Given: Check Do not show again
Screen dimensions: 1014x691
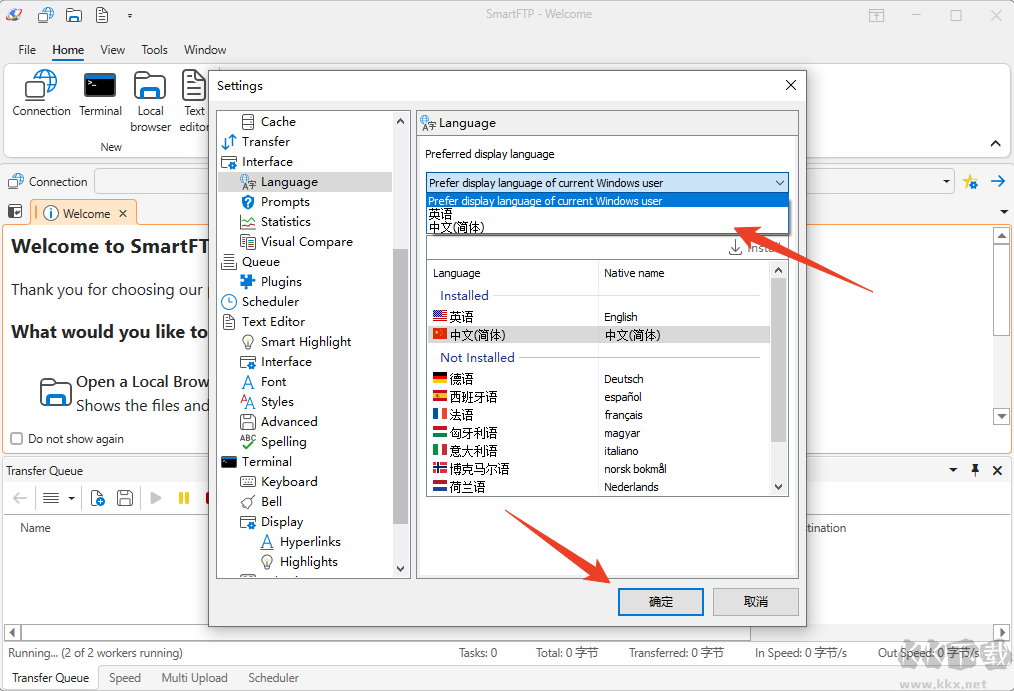Looking at the screenshot, I should tap(17, 438).
